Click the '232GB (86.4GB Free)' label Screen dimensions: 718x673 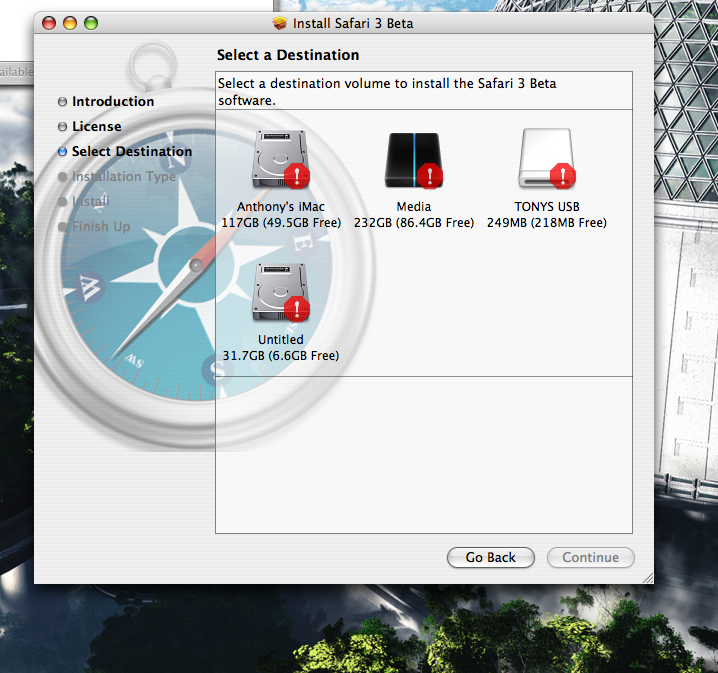(x=414, y=223)
